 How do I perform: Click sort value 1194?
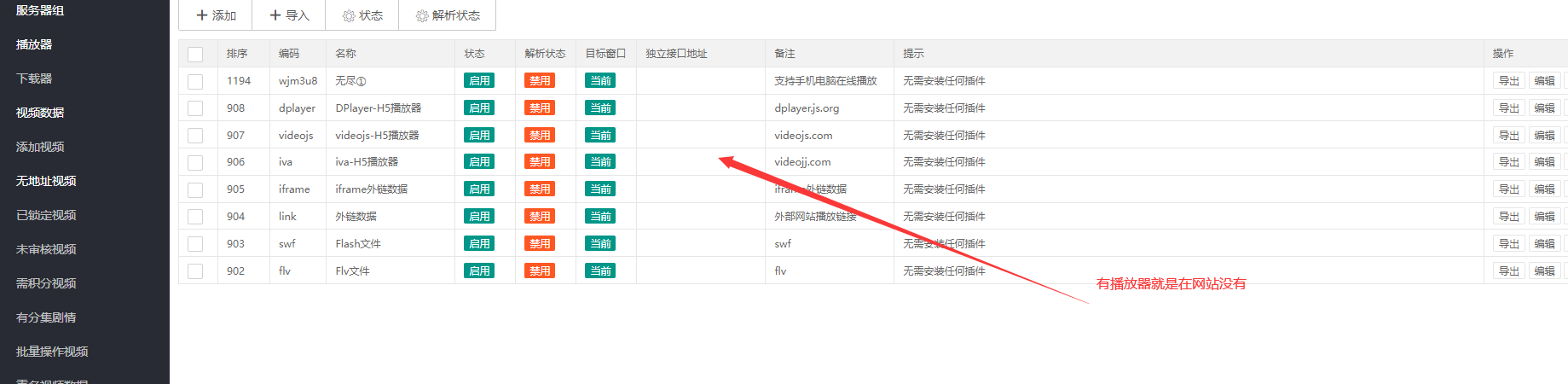(x=239, y=81)
